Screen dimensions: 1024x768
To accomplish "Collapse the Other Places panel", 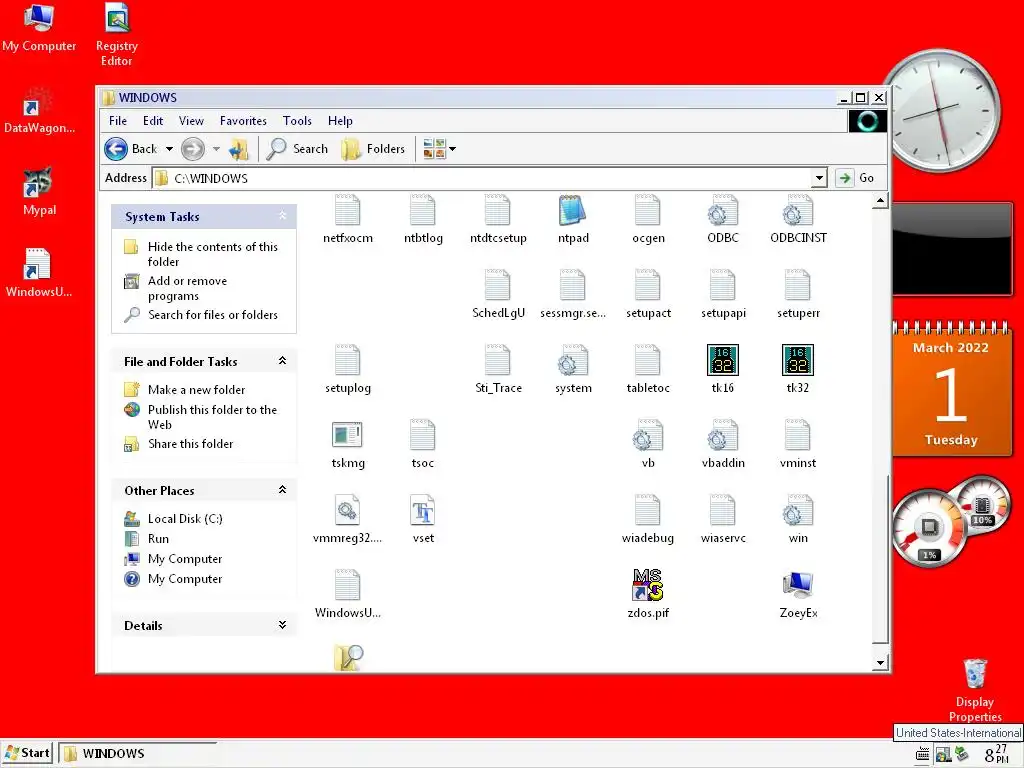I will (x=283, y=490).
